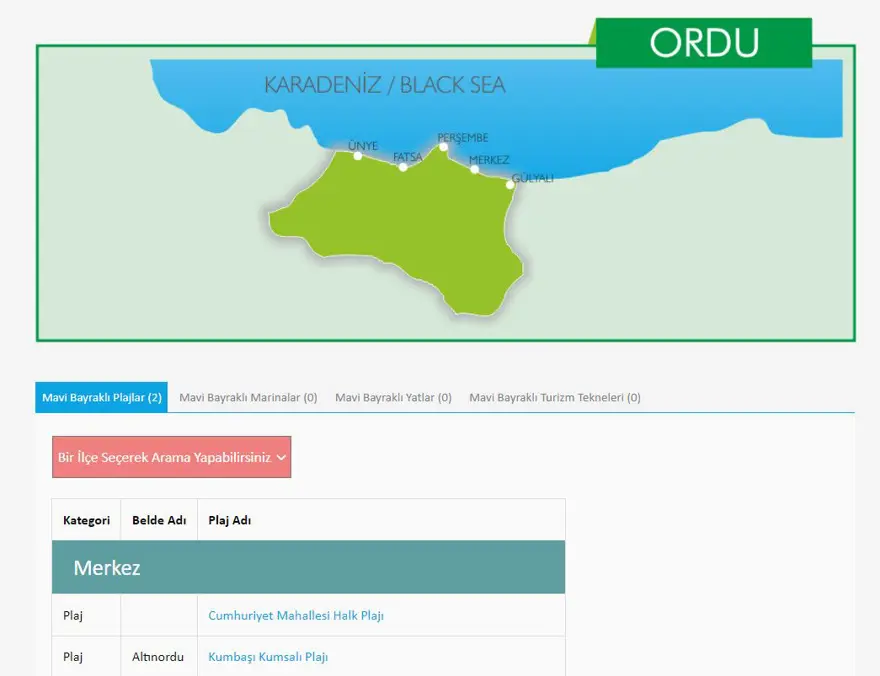Click the Ünye marker dot on map

[x=358, y=156]
